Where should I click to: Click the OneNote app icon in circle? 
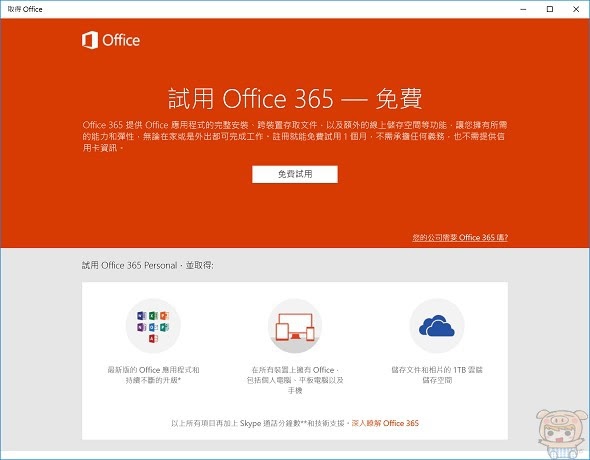[142, 327]
